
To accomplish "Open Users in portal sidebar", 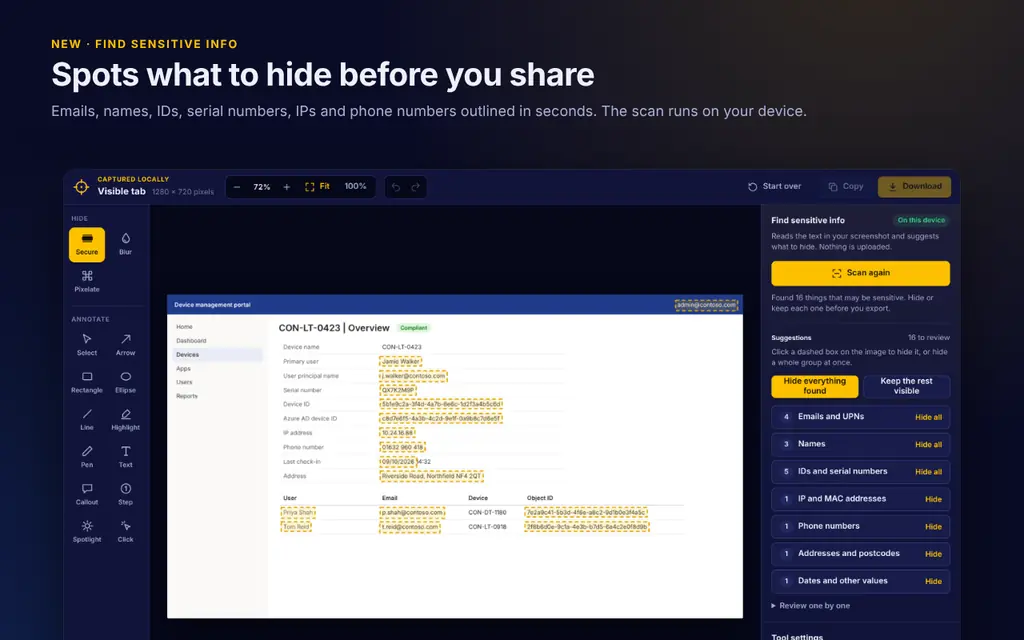I will [184, 382].
